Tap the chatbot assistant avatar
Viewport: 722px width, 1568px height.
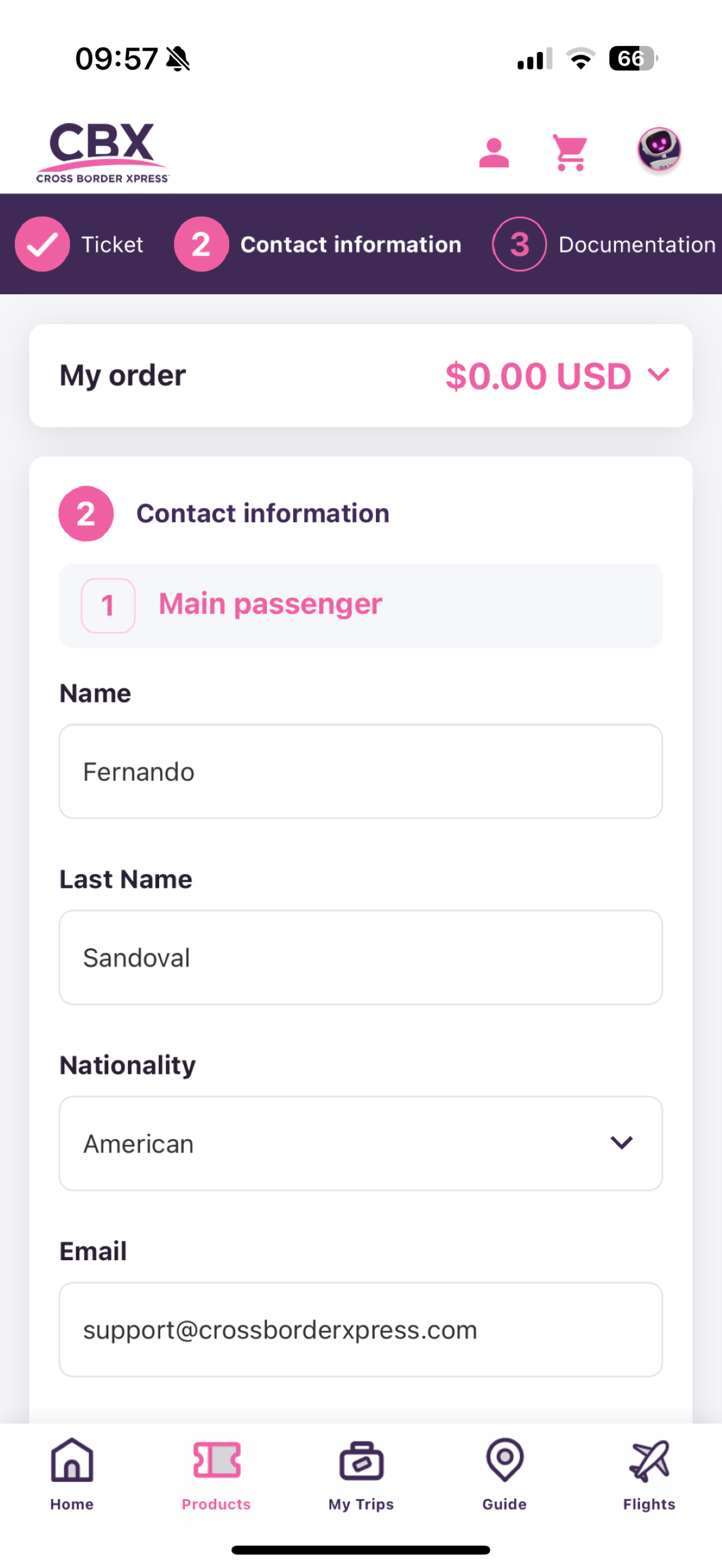point(658,149)
